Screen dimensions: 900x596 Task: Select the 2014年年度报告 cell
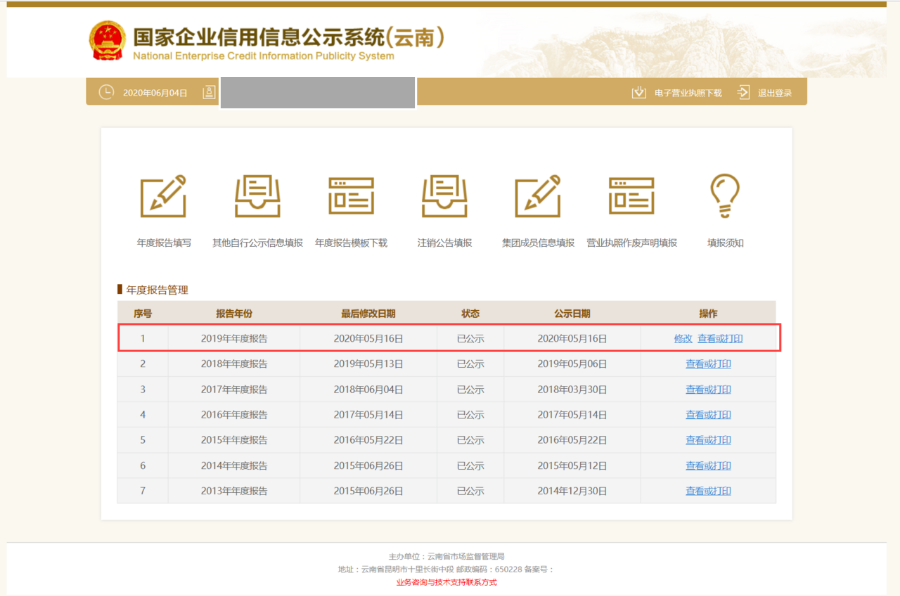pyautogui.click(x=234, y=466)
